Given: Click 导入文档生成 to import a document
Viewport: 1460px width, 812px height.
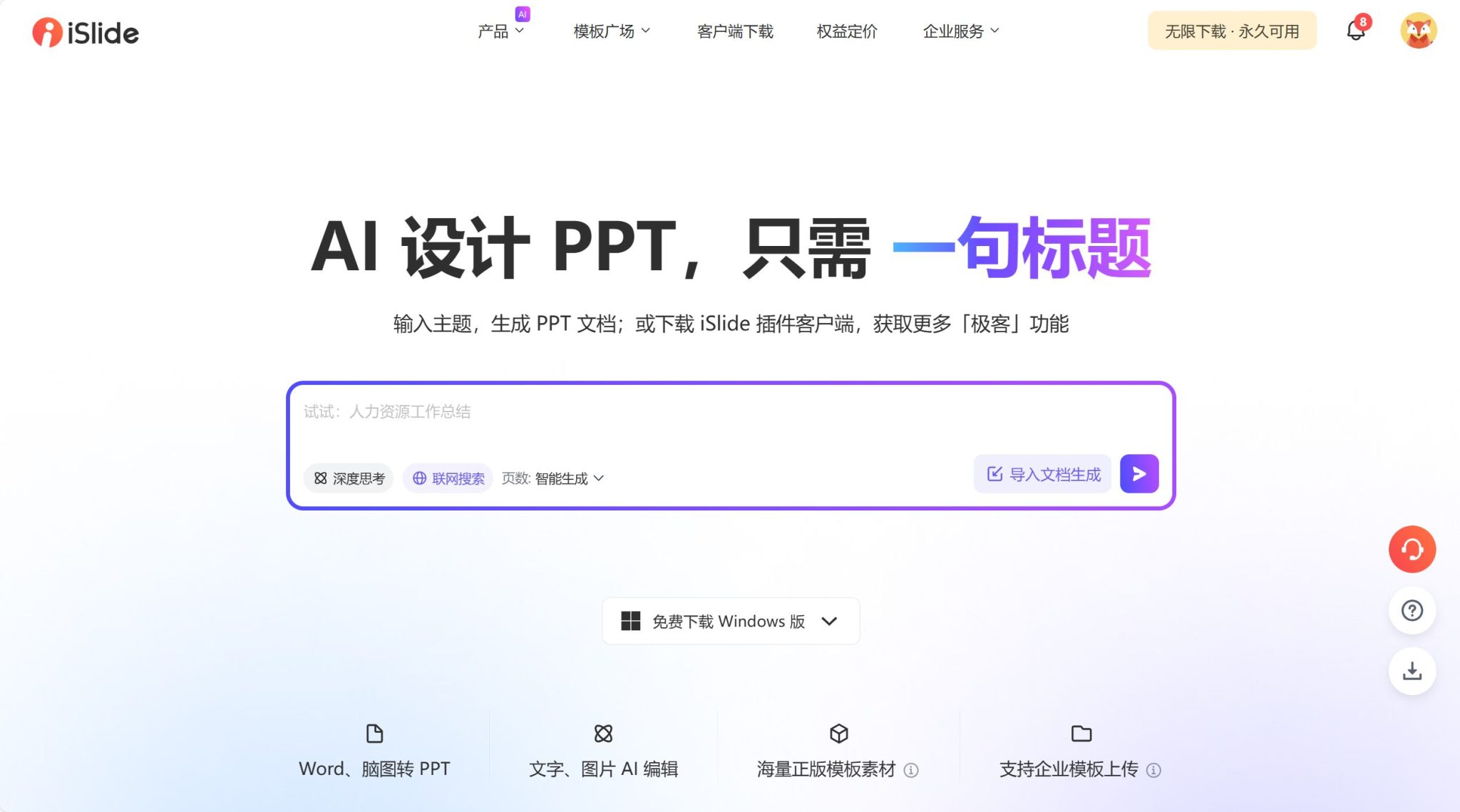Looking at the screenshot, I should [x=1042, y=473].
